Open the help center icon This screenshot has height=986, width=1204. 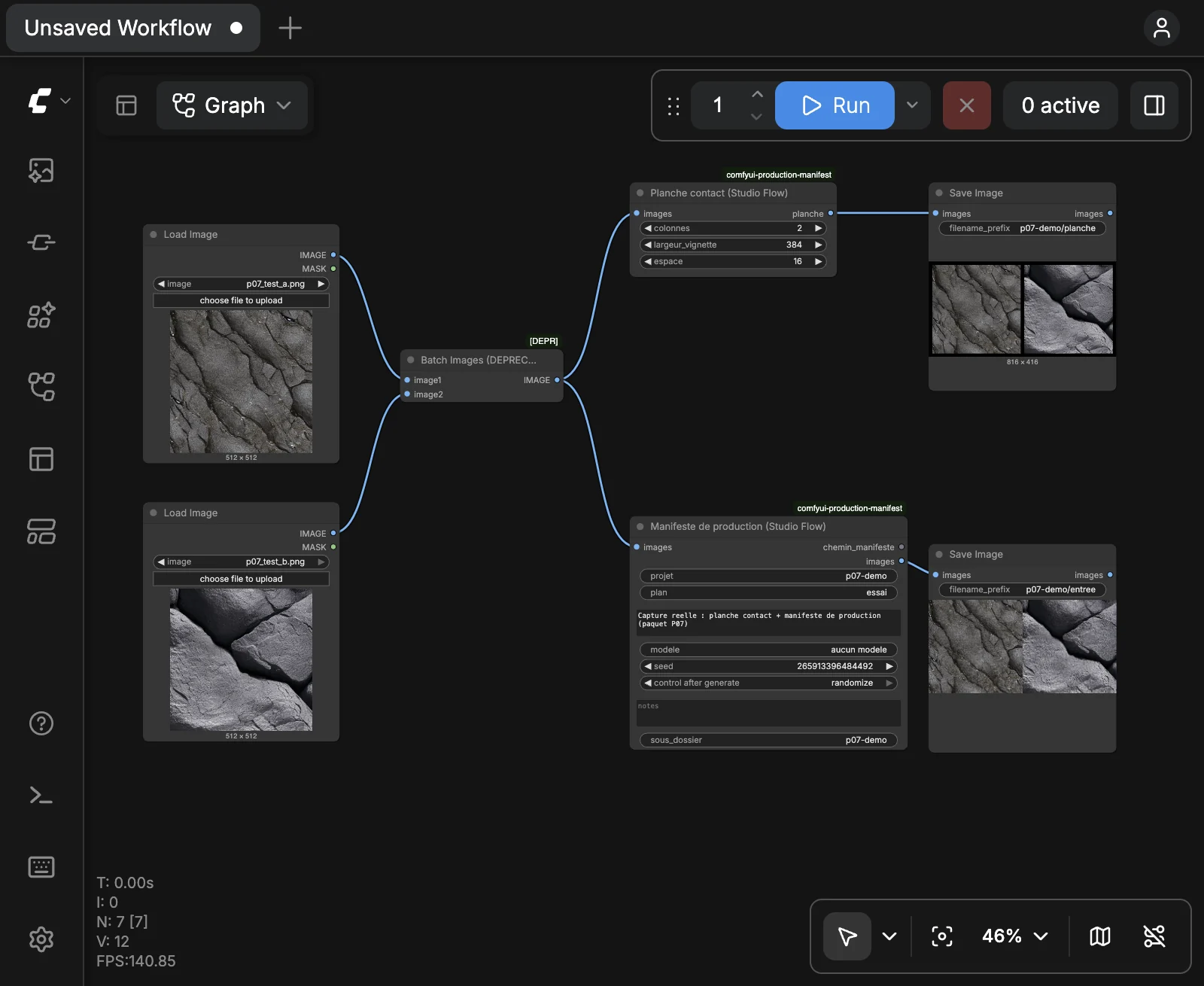click(41, 723)
